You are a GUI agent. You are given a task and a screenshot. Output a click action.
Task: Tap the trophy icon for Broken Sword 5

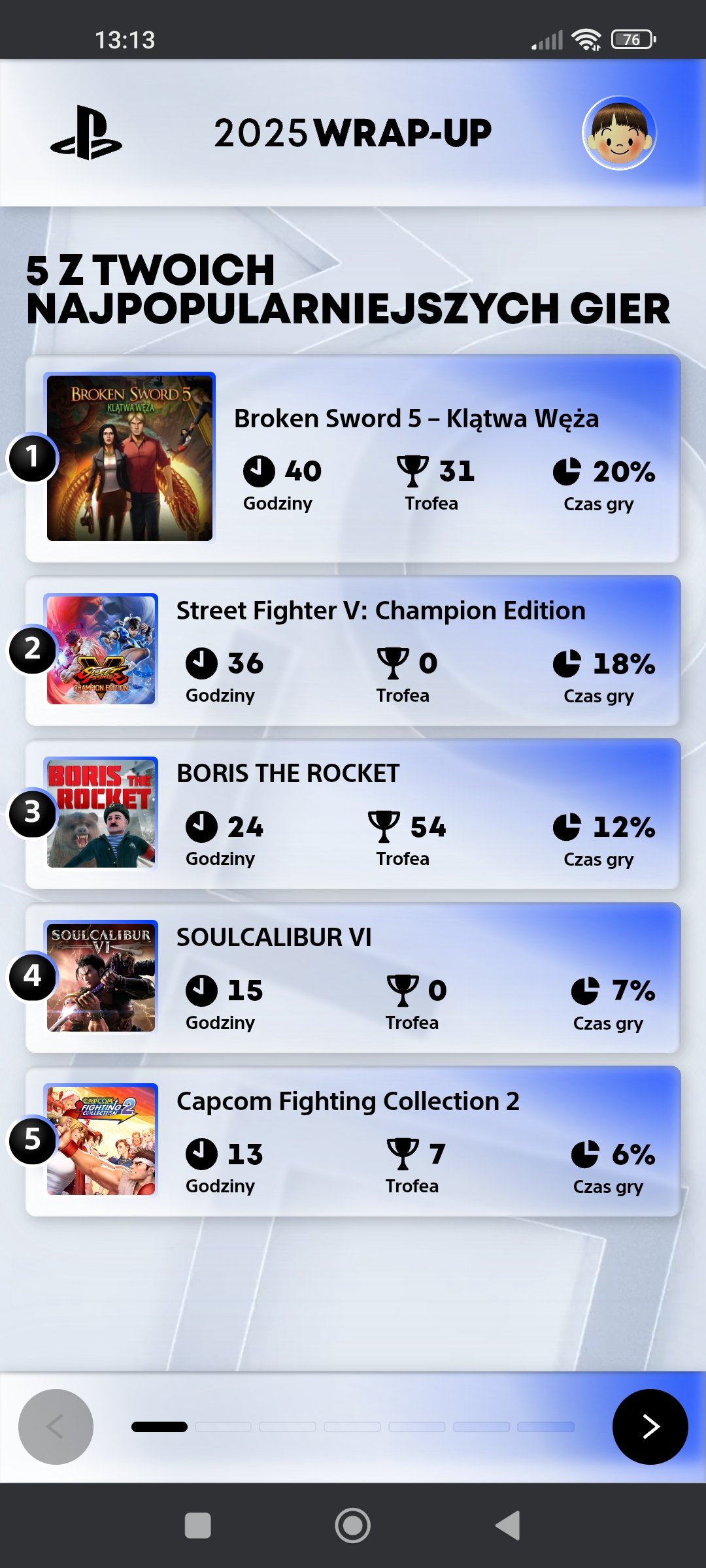click(x=412, y=470)
